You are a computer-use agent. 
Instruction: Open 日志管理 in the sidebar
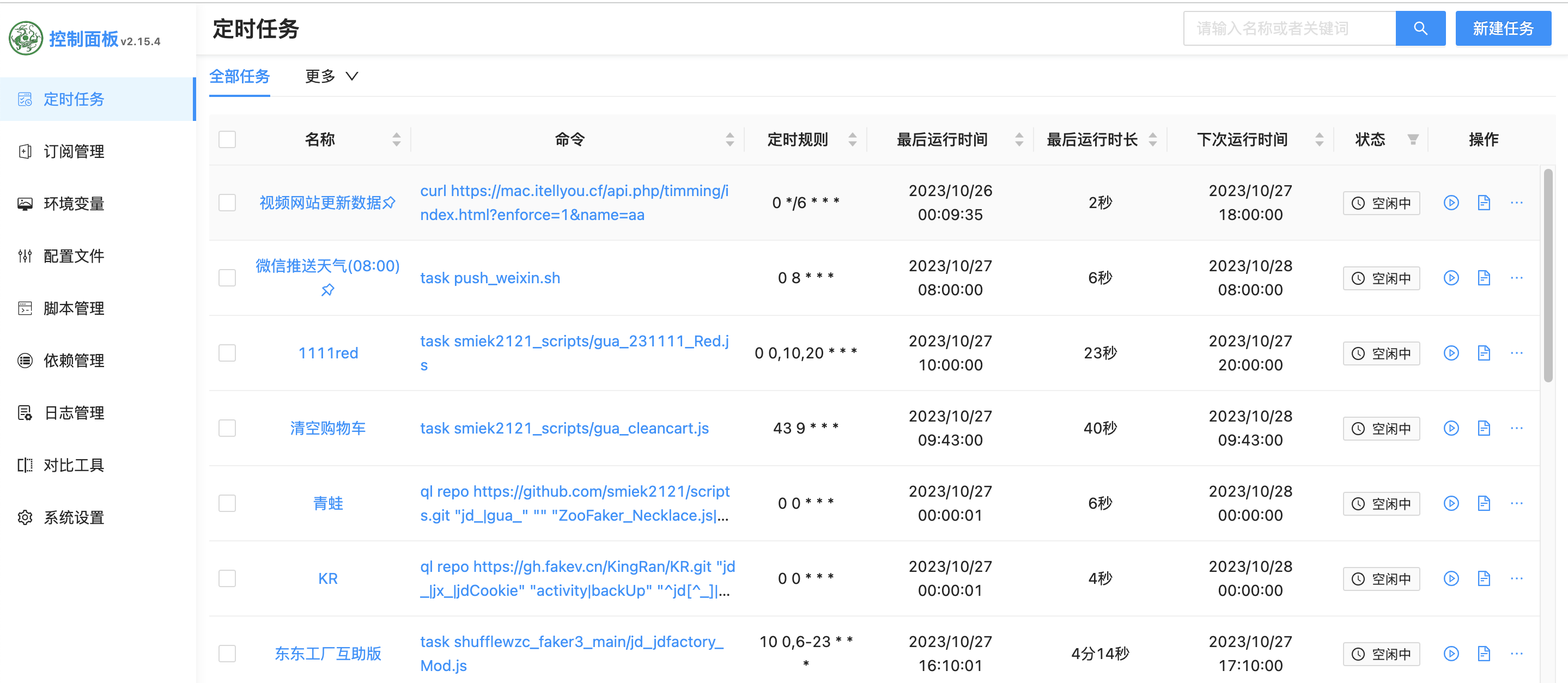tap(98, 413)
